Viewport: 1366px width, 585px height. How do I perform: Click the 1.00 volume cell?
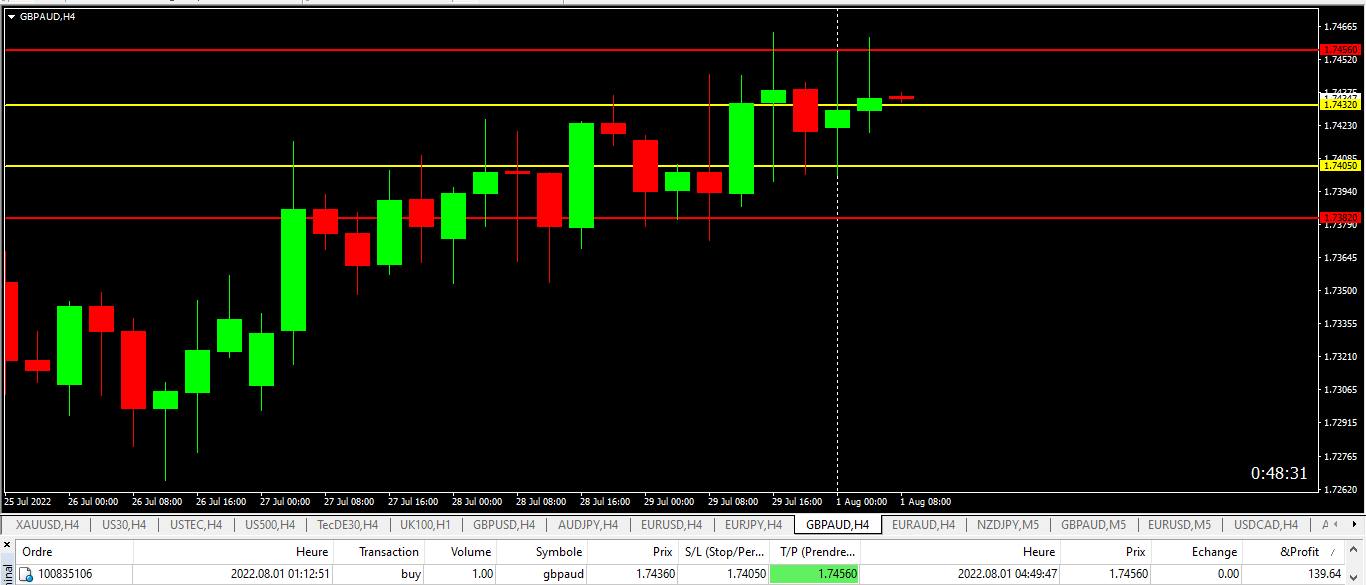[482, 574]
